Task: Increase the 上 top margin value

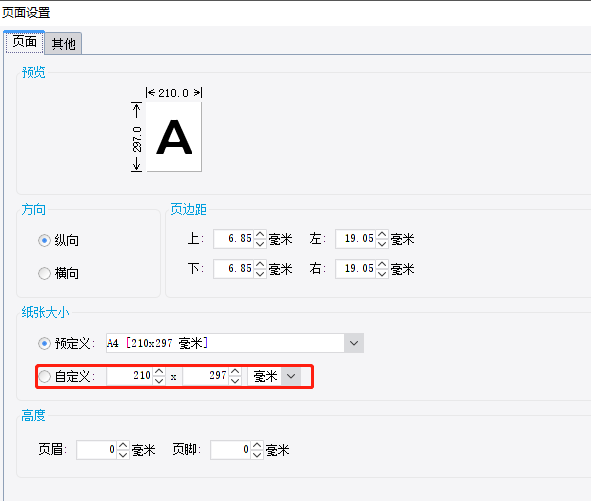Action: click(x=260, y=234)
